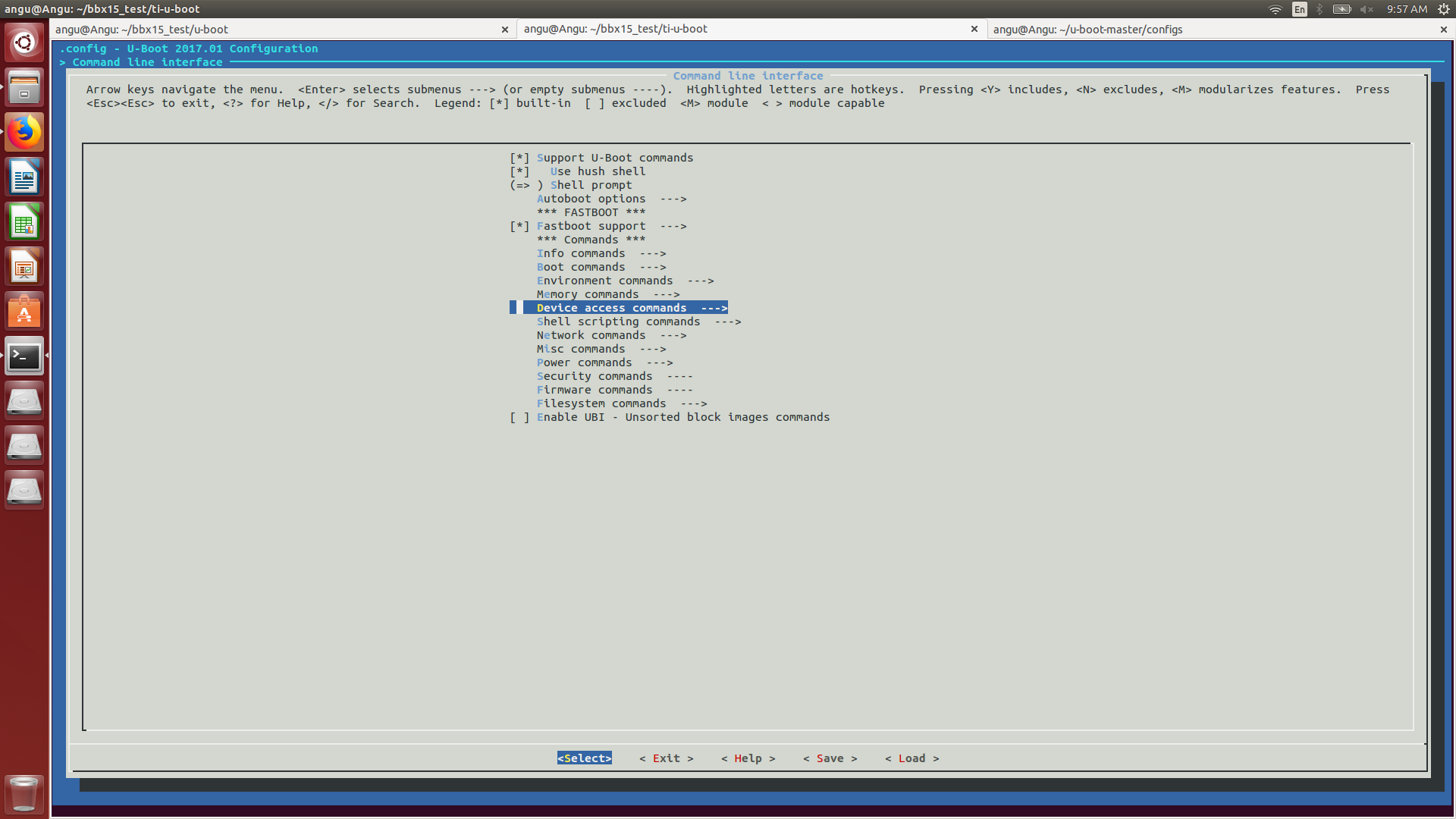This screenshot has height=819, width=1456.
Task: Open the Ubuntu dash search icon
Action: pyautogui.click(x=24, y=42)
